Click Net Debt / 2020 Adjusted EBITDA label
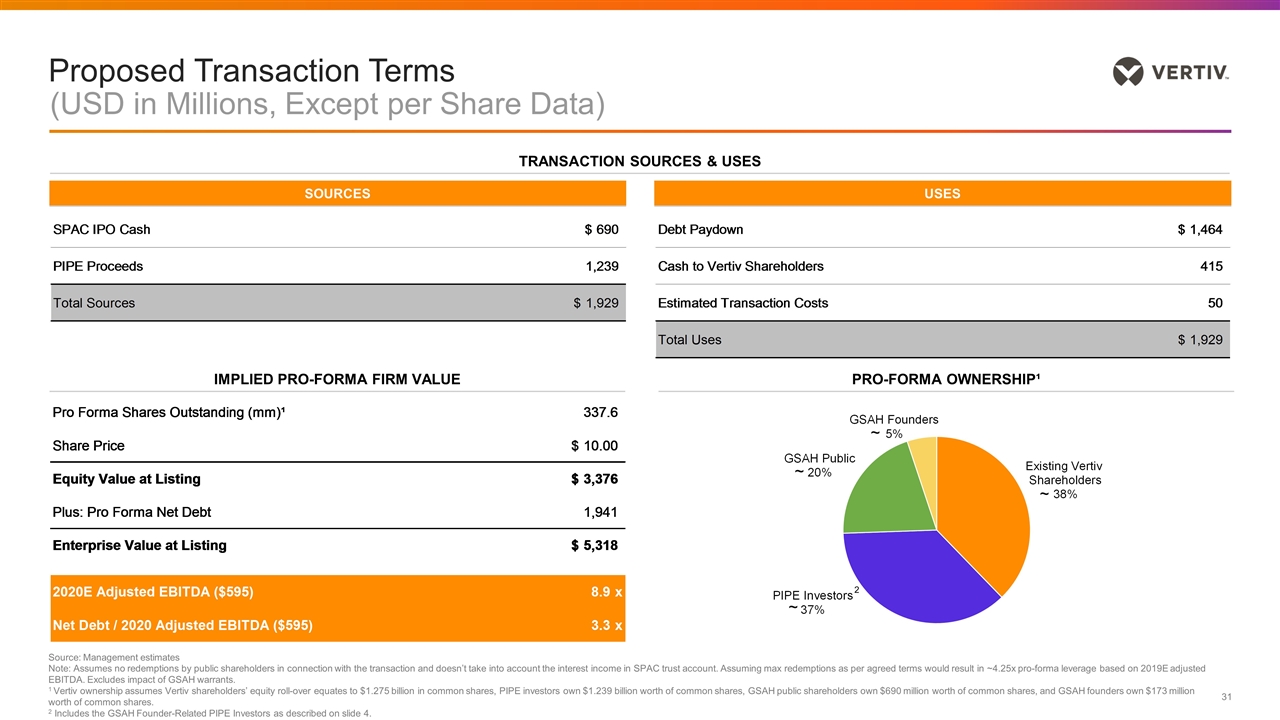1280x720 pixels. coord(182,626)
